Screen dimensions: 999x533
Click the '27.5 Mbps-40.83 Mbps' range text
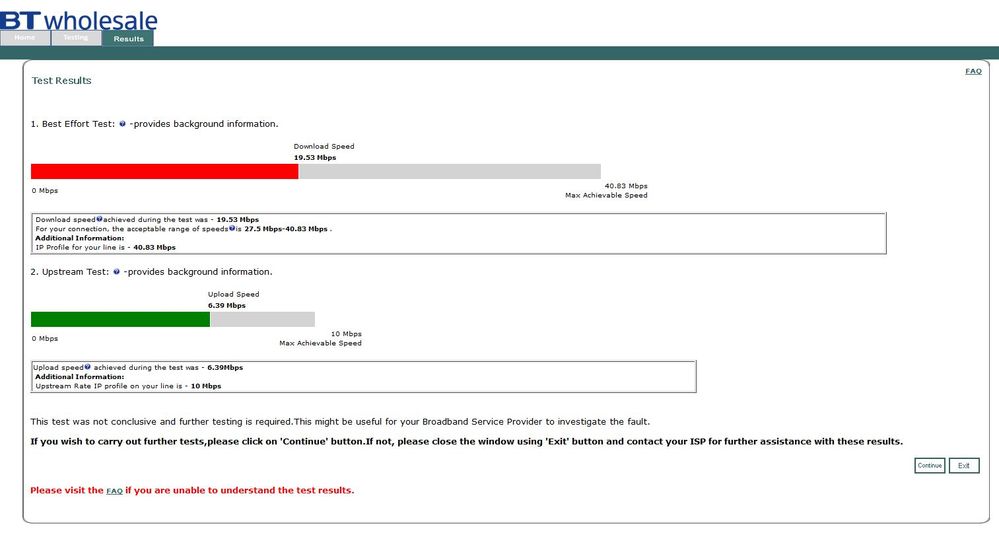(286, 229)
